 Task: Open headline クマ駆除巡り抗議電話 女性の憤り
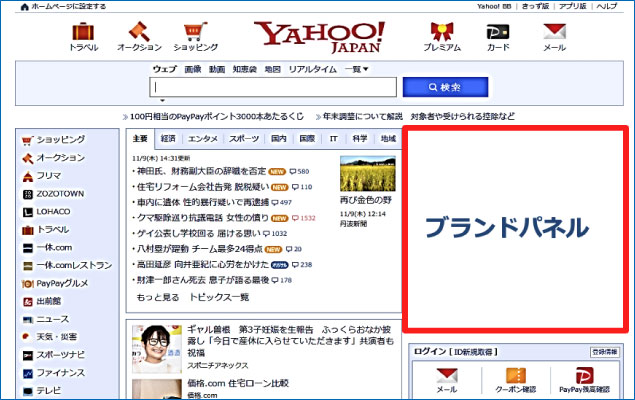click(x=202, y=218)
